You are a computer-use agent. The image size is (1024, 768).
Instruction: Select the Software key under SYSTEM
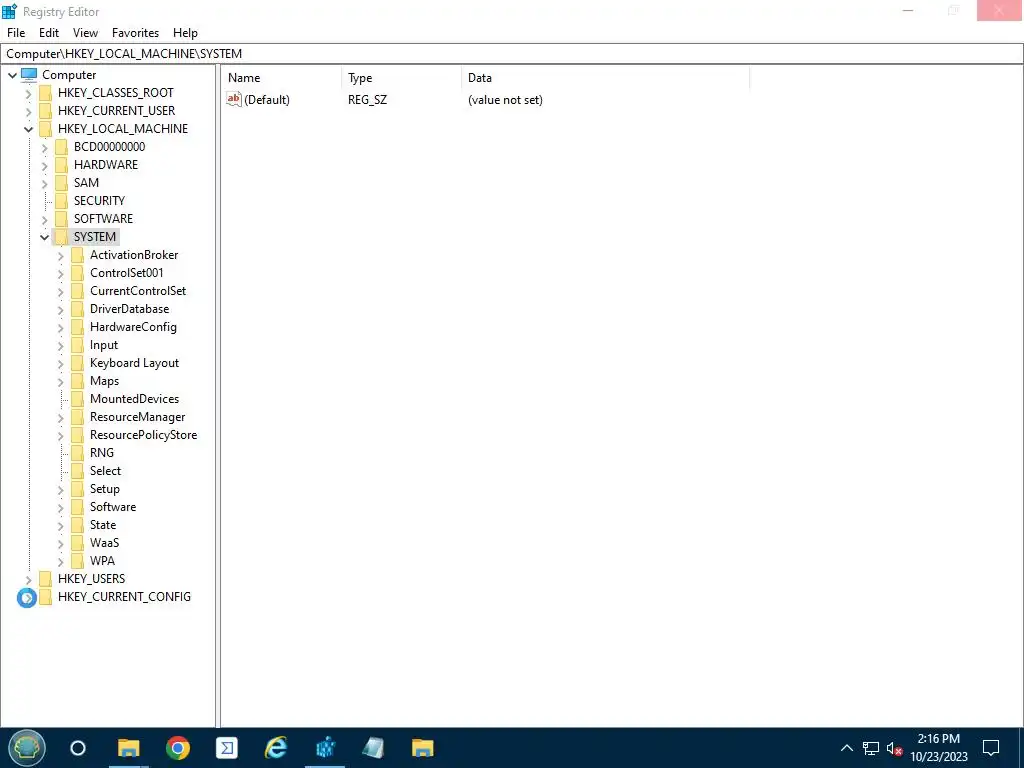point(113,507)
